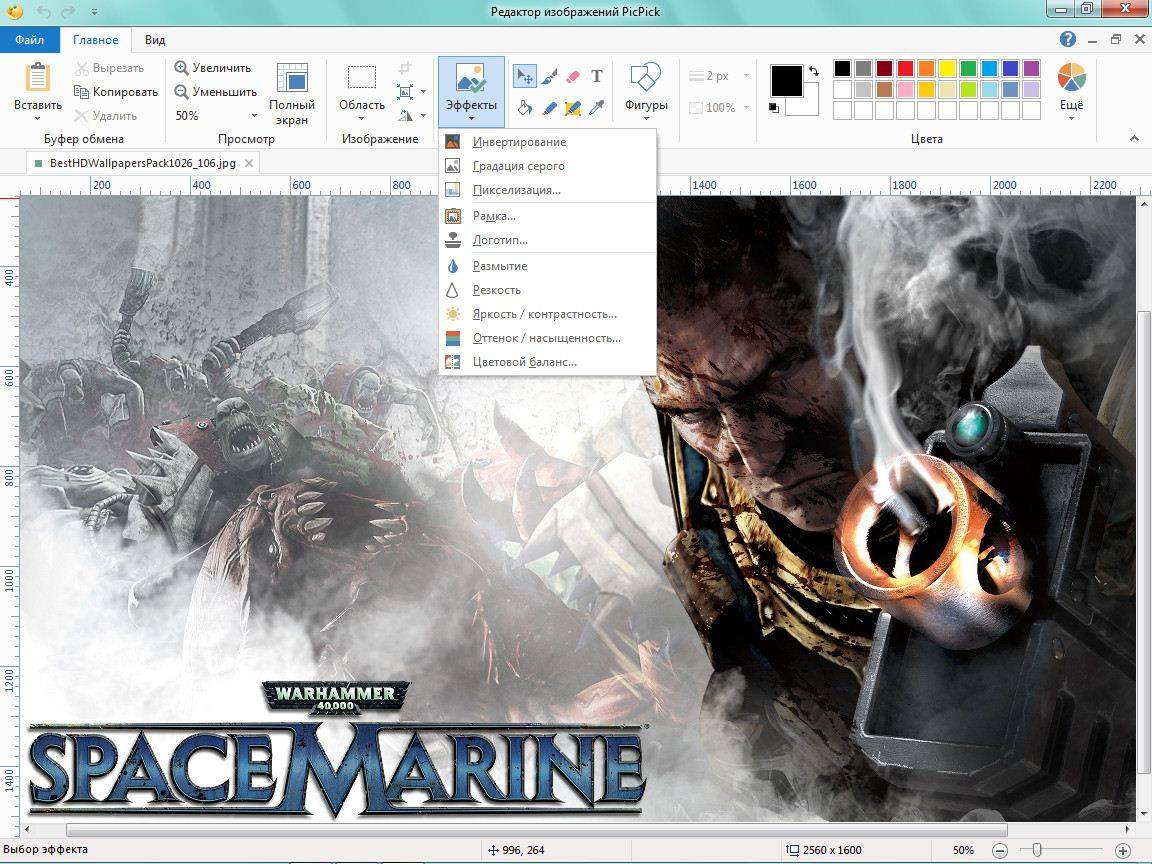This screenshot has width=1152, height=864.
Task: Reset to default black/white colors icon
Action: pyautogui.click(x=774, y=108)
